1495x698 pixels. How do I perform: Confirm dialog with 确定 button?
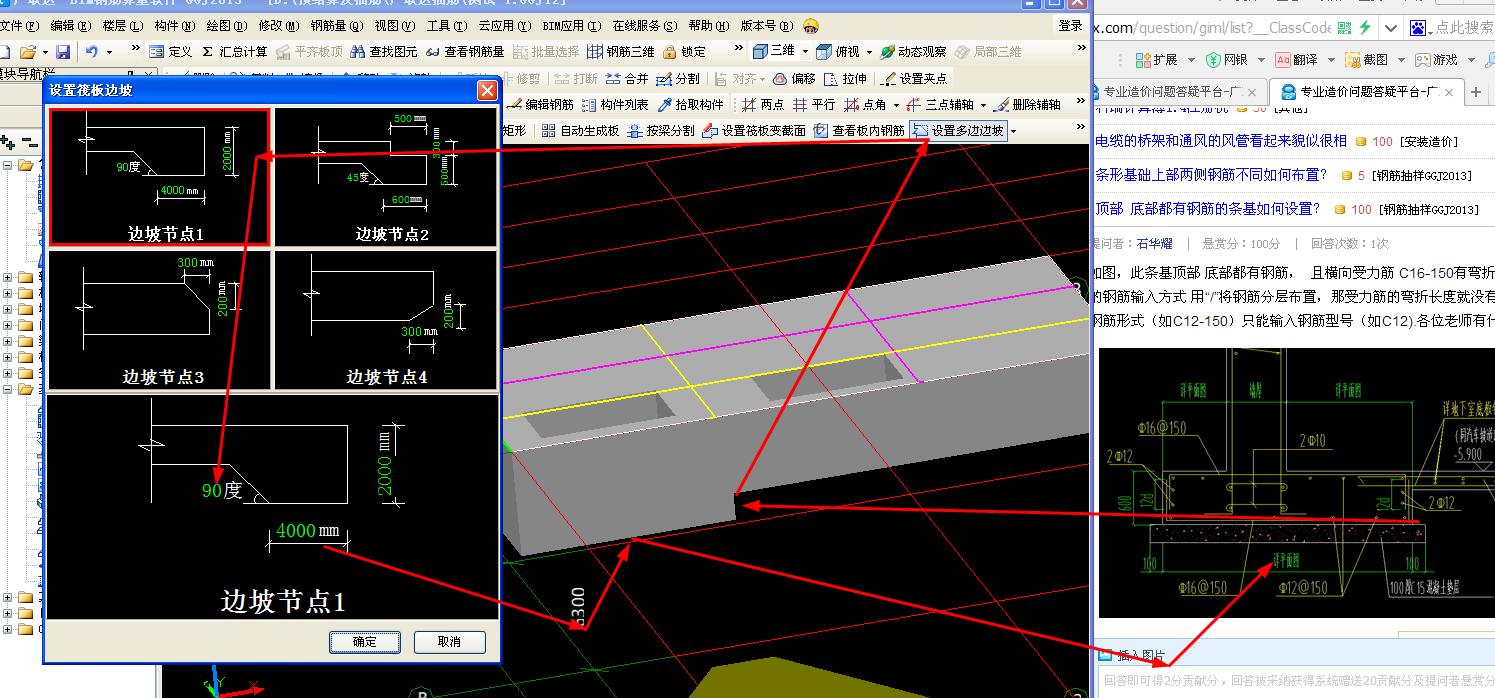(x=365, y=642)
